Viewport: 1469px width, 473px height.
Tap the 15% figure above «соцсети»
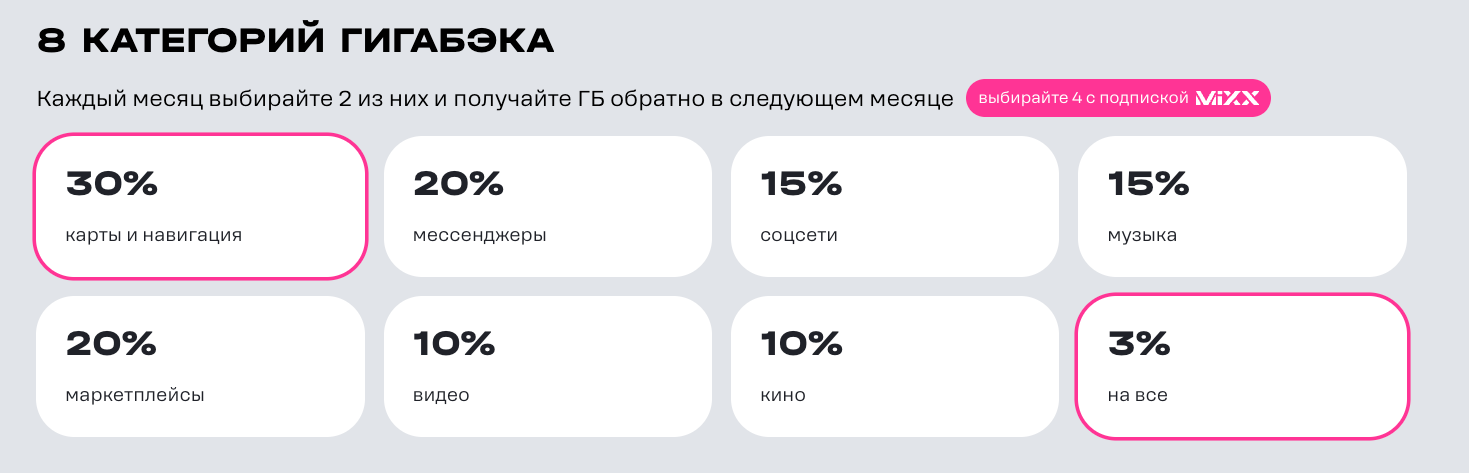[x=801, y=184]
